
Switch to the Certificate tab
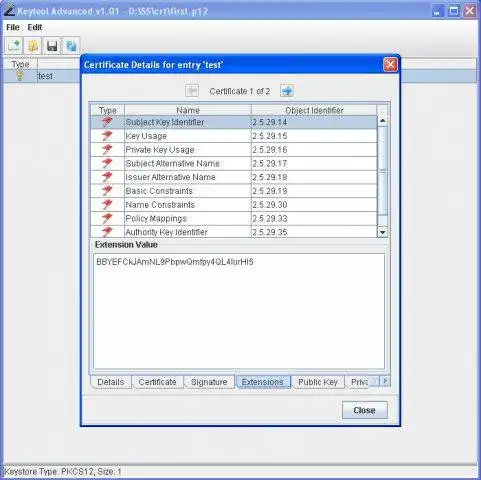point(157,382)
